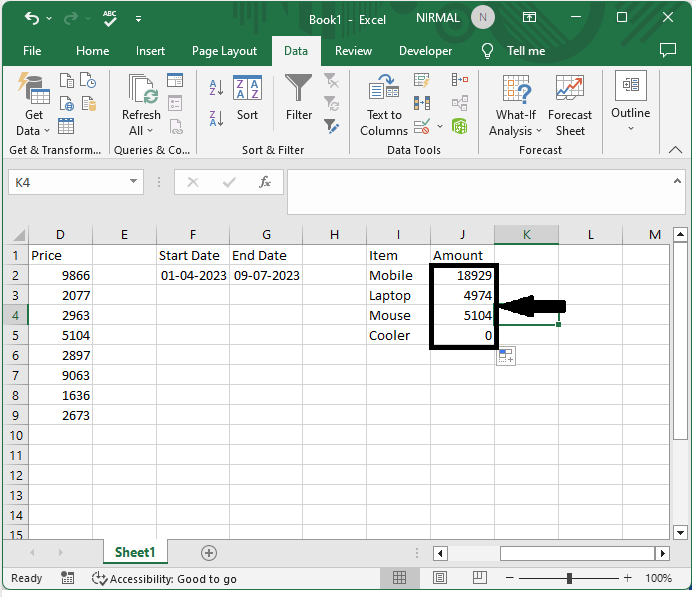Click the horizontal scrollbar right arrow
The height and width of the screenshot is (597, 696).
click(x=663, y=553)
